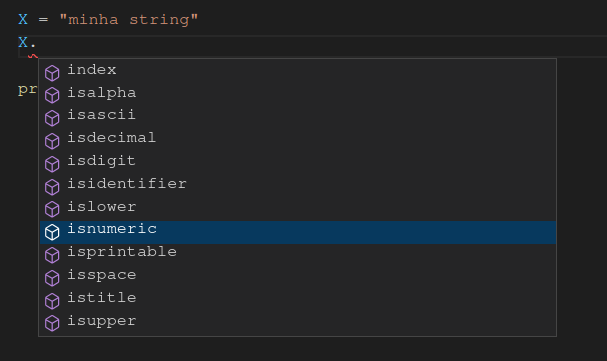Pick isprintable from the suggestions
607x361 pixels.
[298, 253]
